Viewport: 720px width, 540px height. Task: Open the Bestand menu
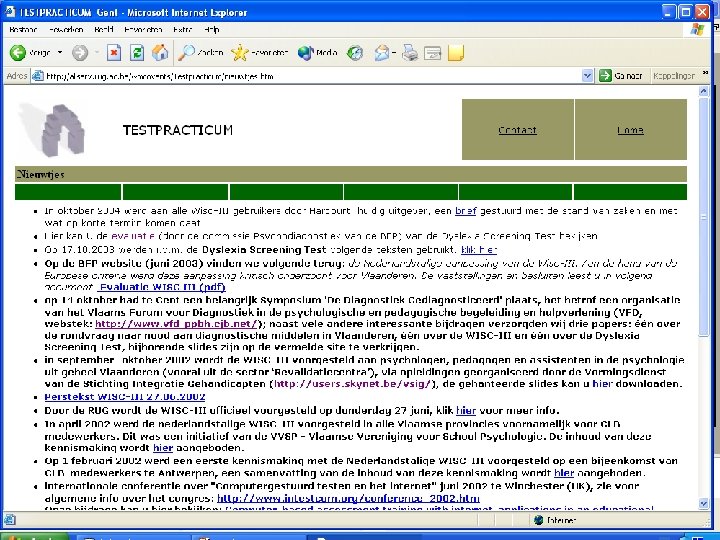(23, 30)
